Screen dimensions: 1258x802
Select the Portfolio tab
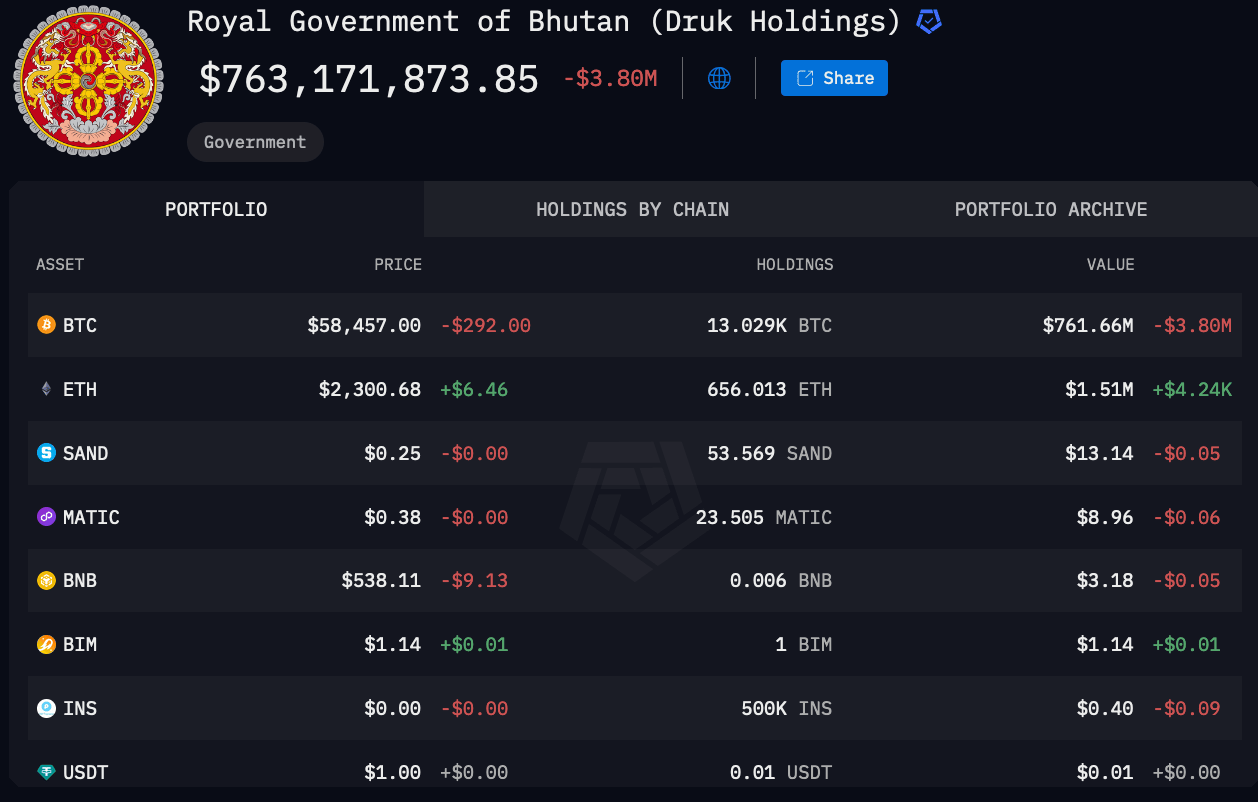216,210
